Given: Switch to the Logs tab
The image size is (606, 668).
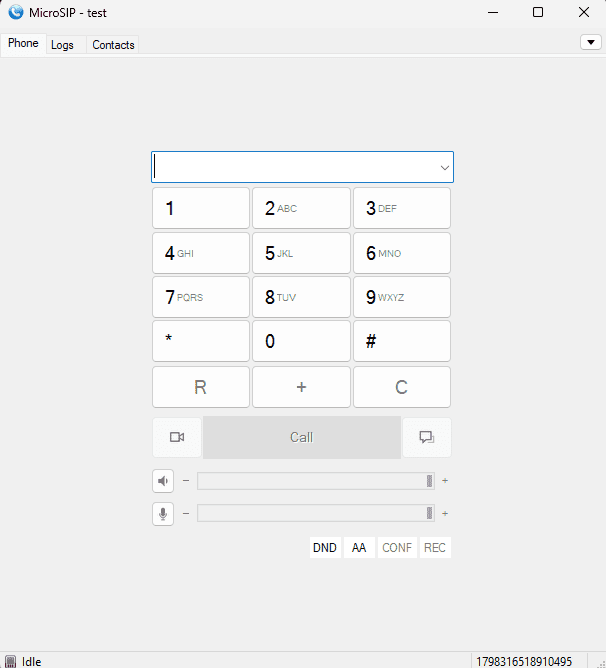Looking at the screenshot, I should click(62, 45).
